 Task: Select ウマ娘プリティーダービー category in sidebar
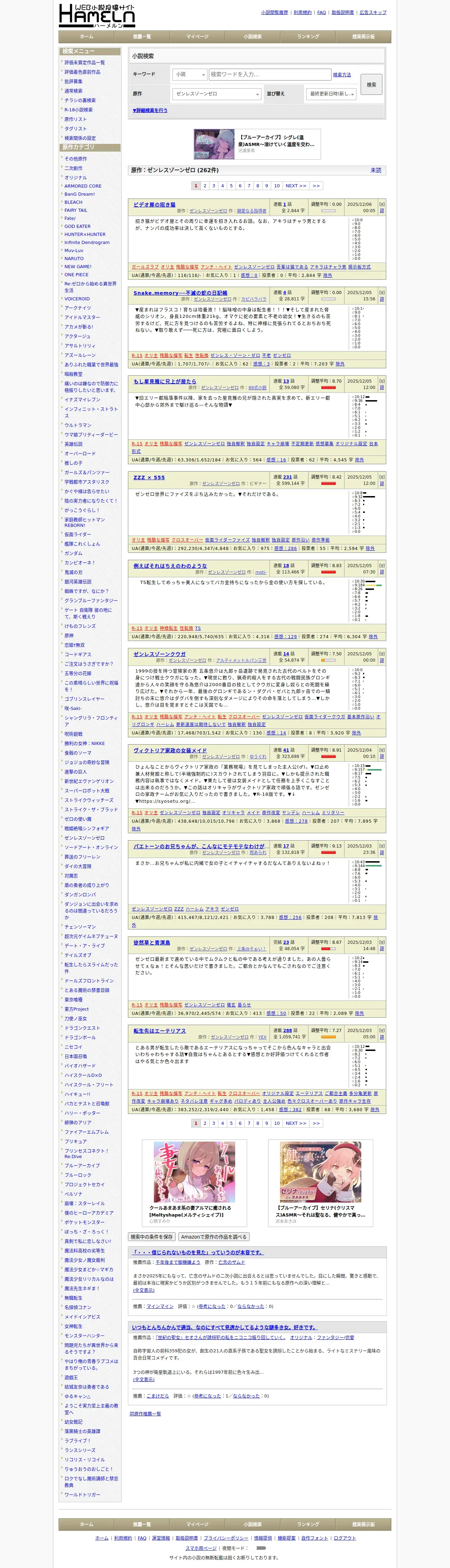coord(91,434)
